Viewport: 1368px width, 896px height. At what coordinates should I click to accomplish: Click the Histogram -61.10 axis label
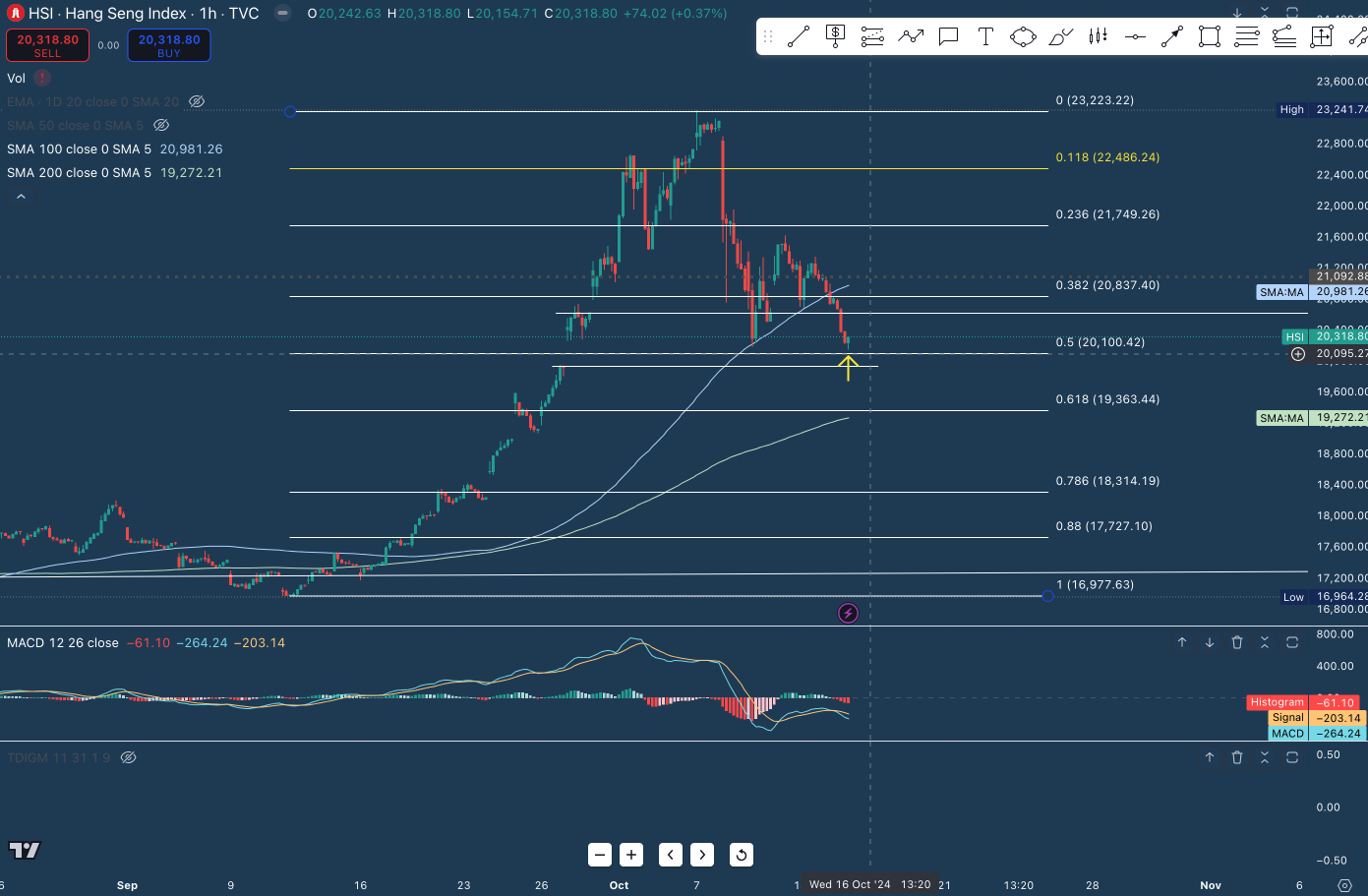click(x=1303, y=702)
